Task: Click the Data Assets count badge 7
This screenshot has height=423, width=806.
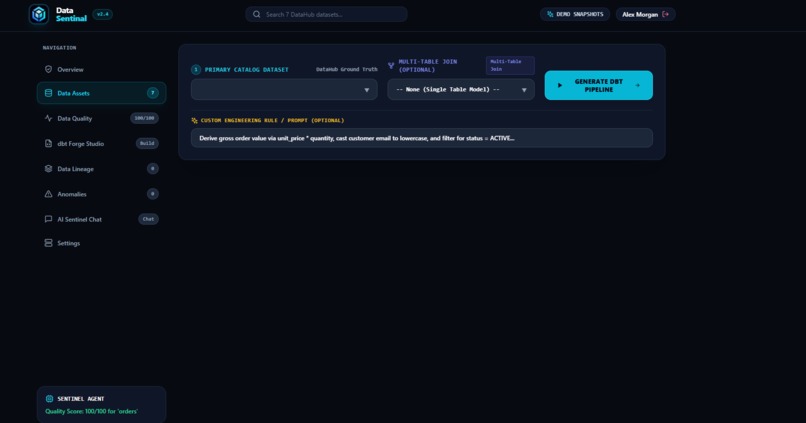Action: tap(152, 93)
